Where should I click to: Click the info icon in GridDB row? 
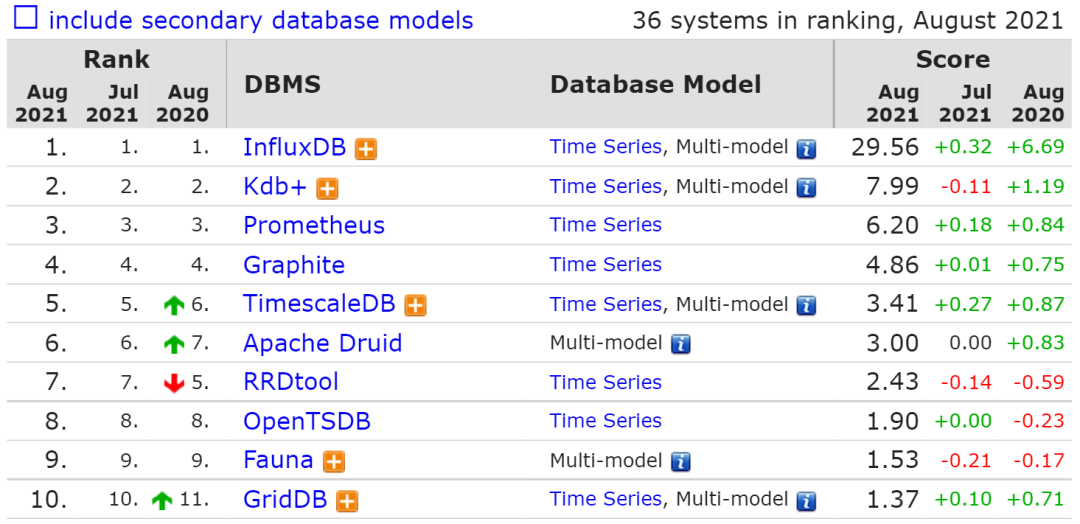[806, 501]
